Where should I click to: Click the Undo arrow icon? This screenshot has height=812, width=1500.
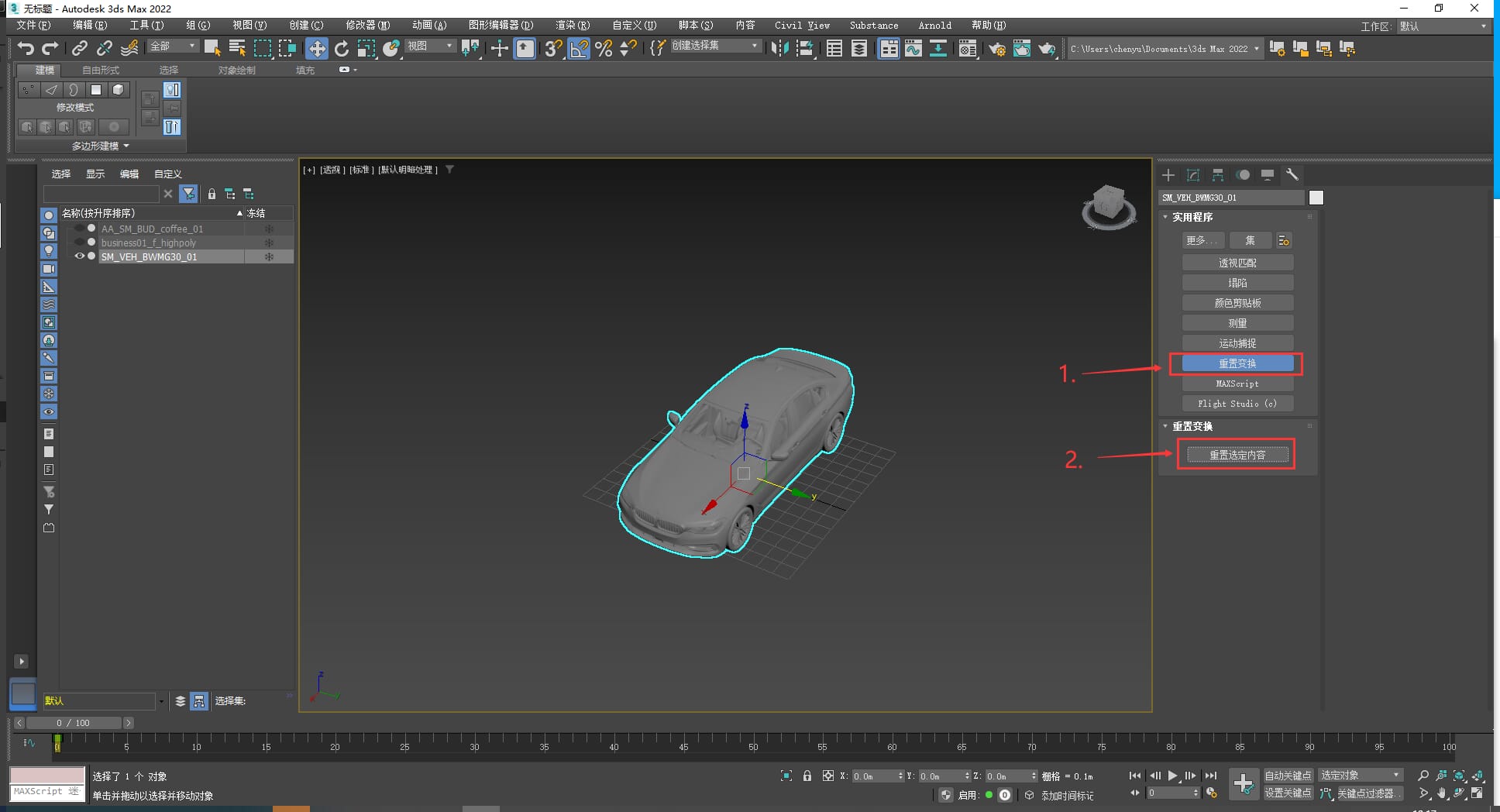coord(26,49)
